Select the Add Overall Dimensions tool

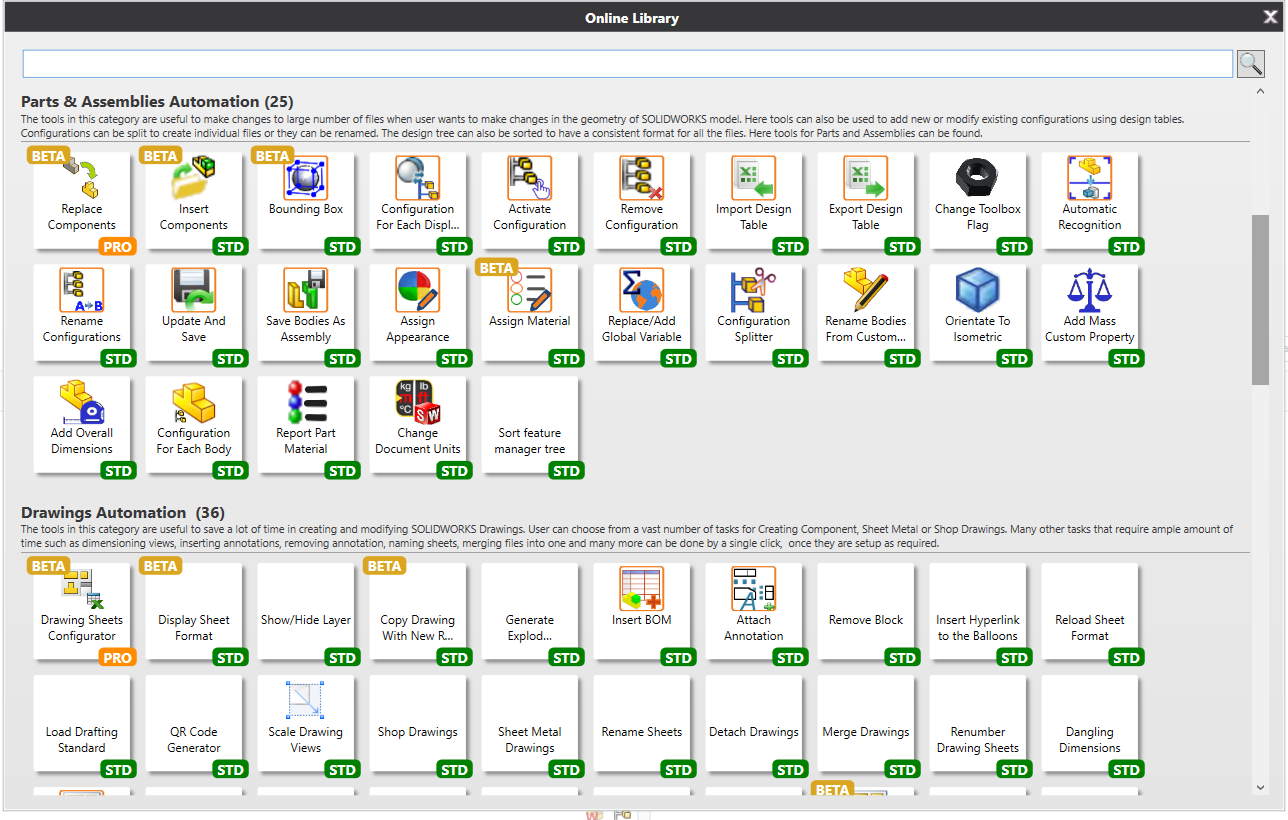point(82,425)
